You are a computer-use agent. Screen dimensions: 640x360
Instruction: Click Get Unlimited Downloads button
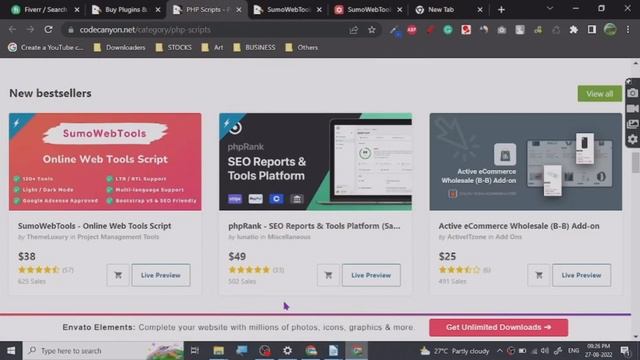tap(498, 327)
